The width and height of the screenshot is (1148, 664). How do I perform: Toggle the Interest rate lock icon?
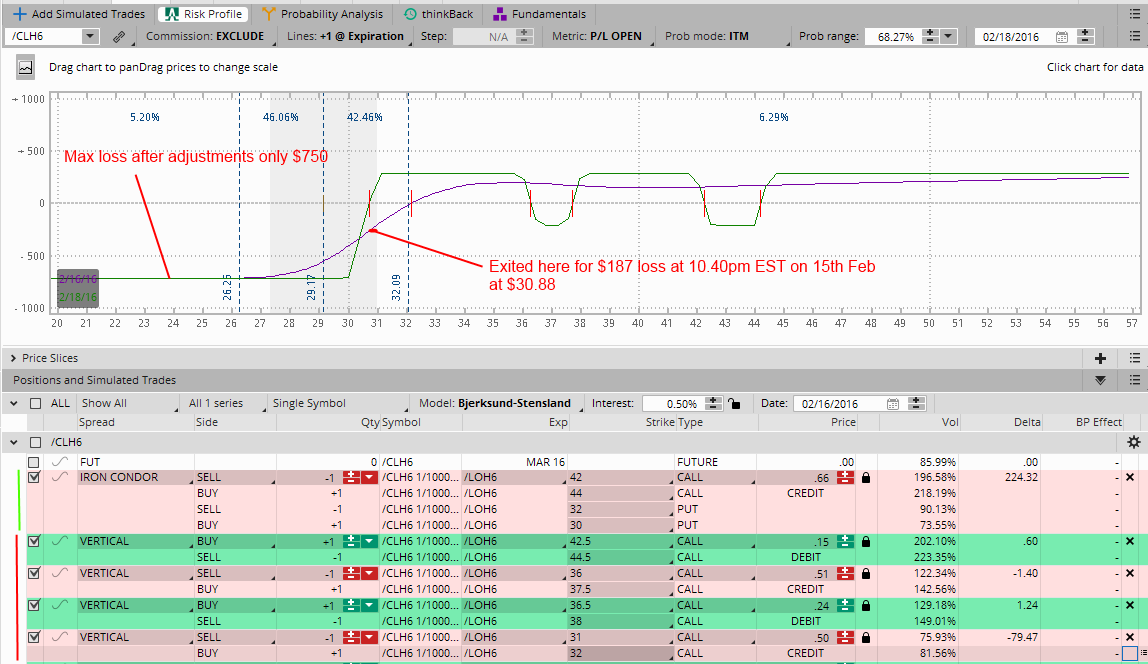point(734,403)
